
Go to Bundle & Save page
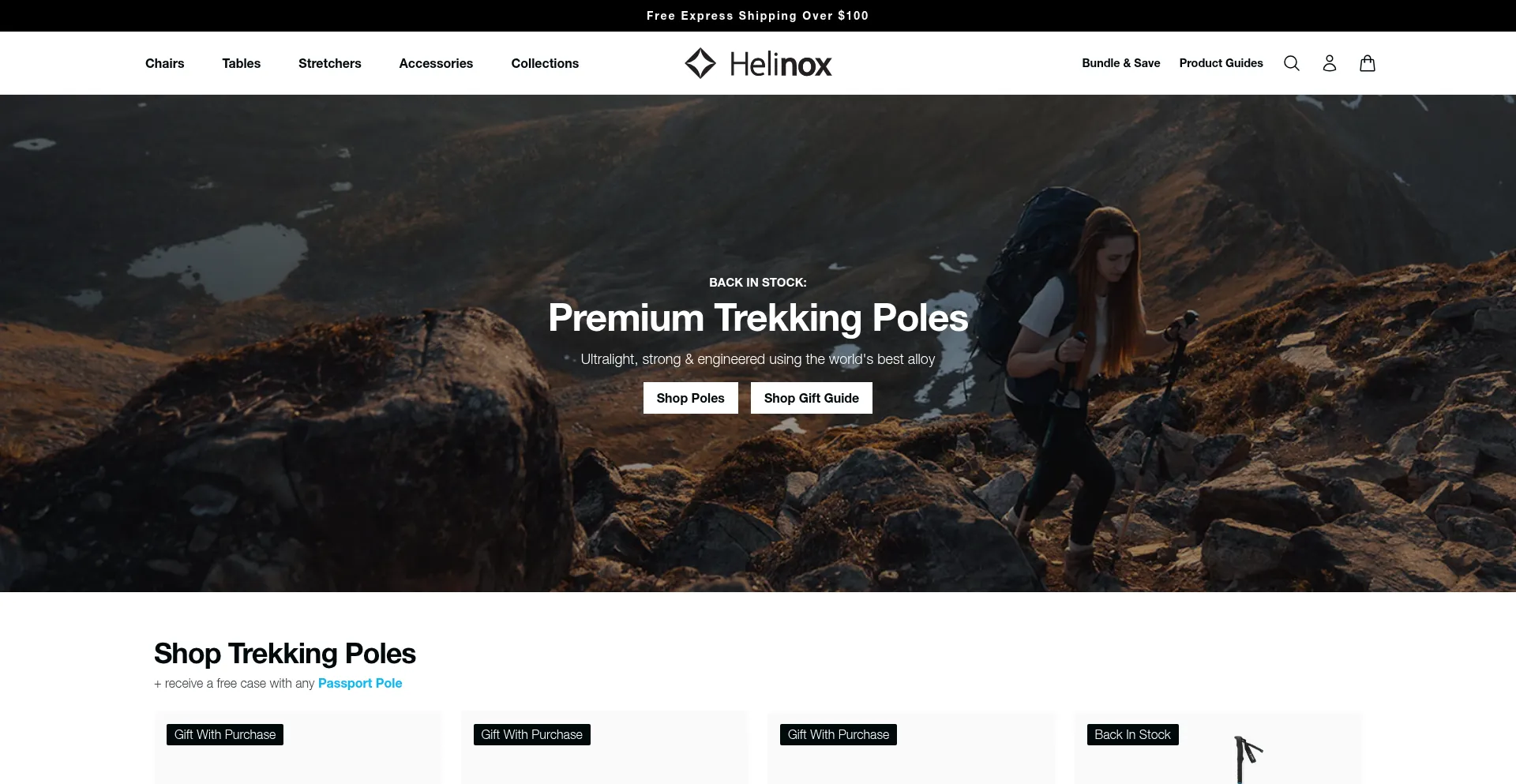(1120, 63)
